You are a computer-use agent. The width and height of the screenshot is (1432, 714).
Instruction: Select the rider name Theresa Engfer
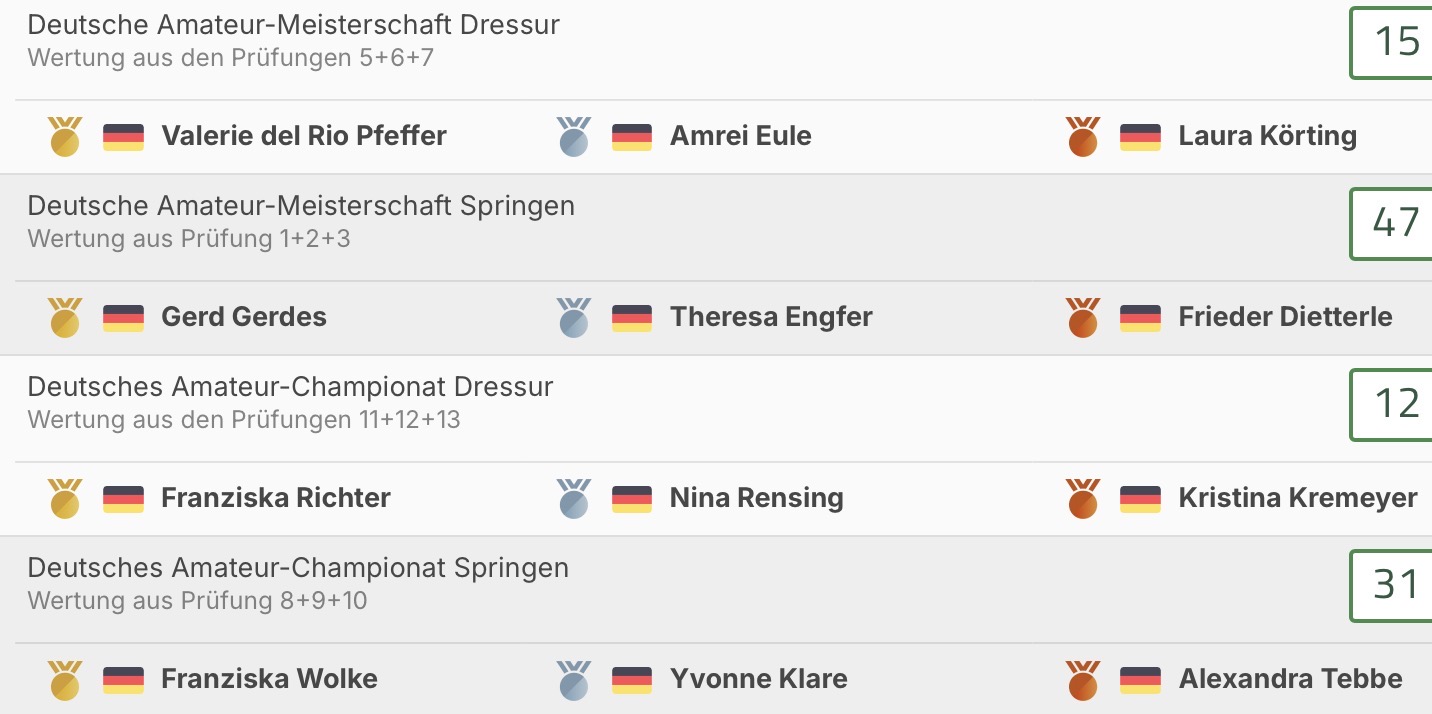pos(771,317)
